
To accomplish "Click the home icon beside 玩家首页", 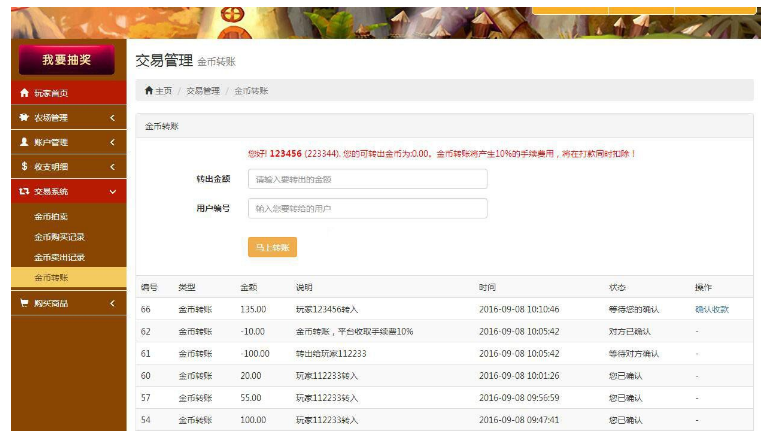I will 24,93.
